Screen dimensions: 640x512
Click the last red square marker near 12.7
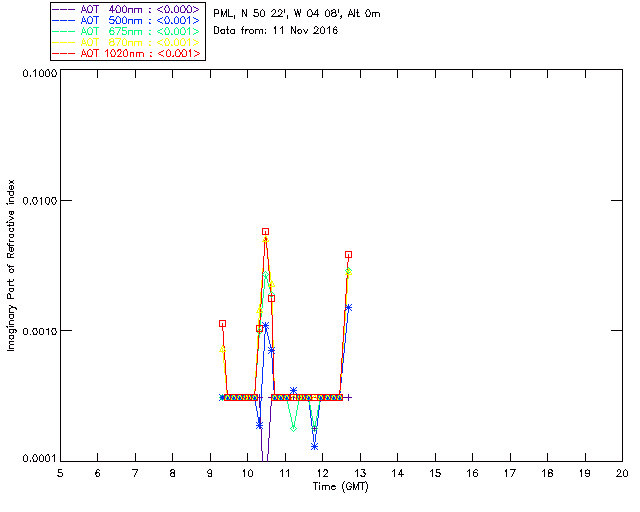point(348,255)
